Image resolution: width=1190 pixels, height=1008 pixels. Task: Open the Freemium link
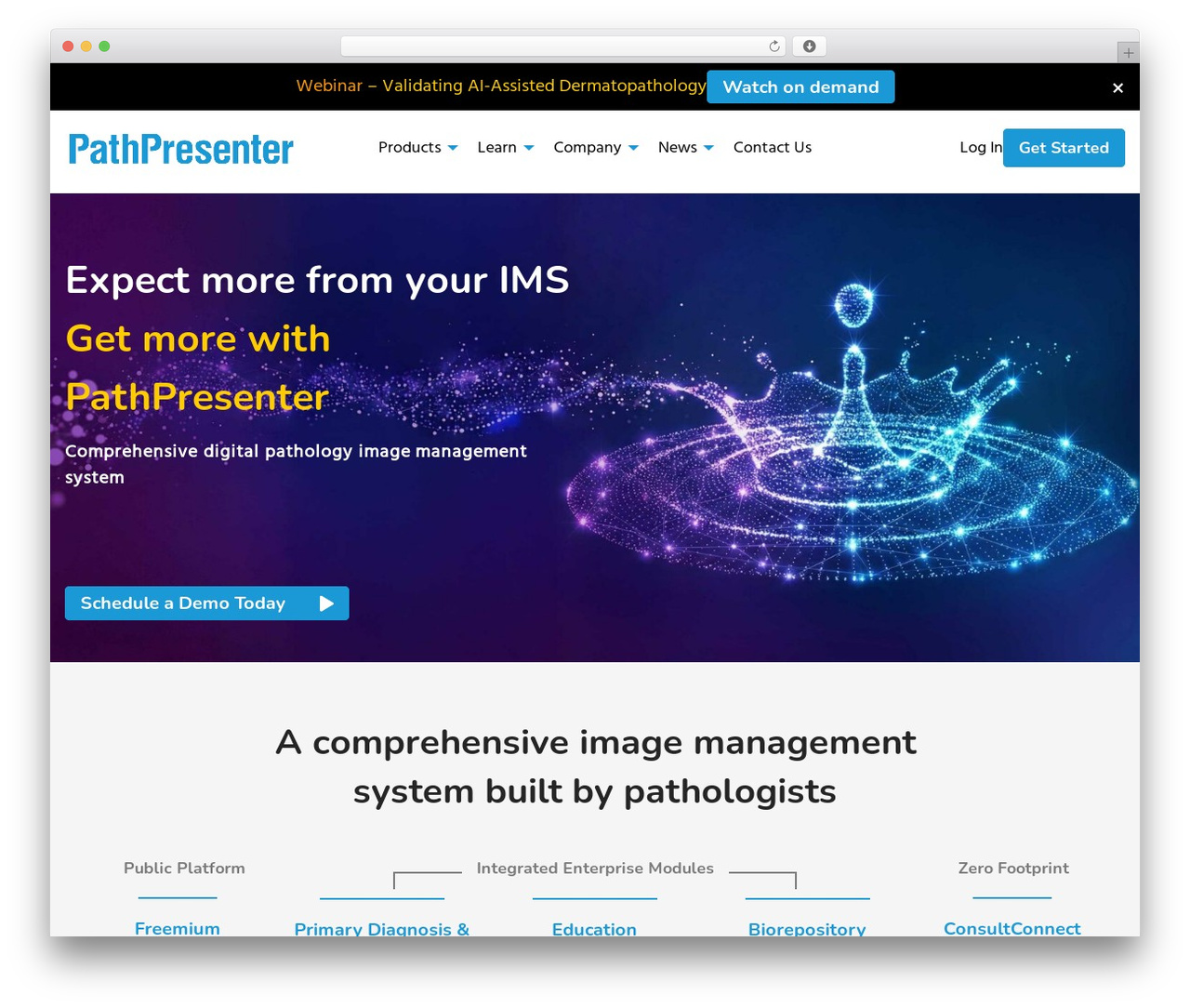click(x=178, y=928)
